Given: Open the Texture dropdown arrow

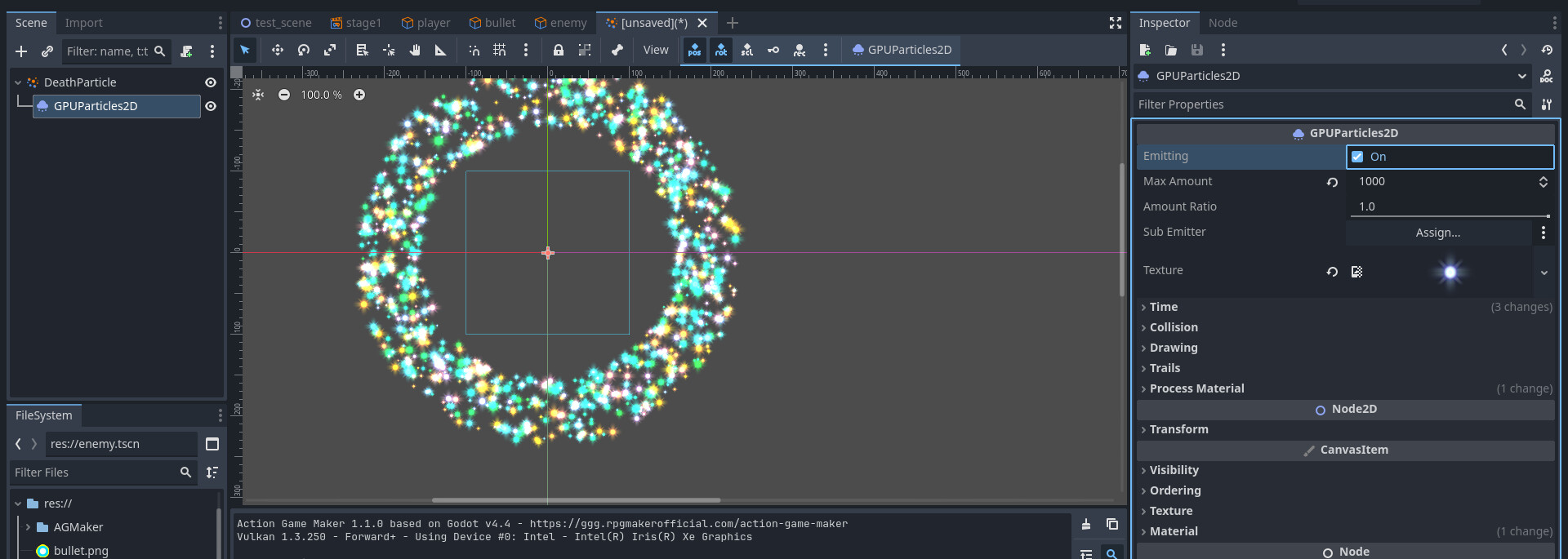Looking at the screenshot, I should (1544, 273).
